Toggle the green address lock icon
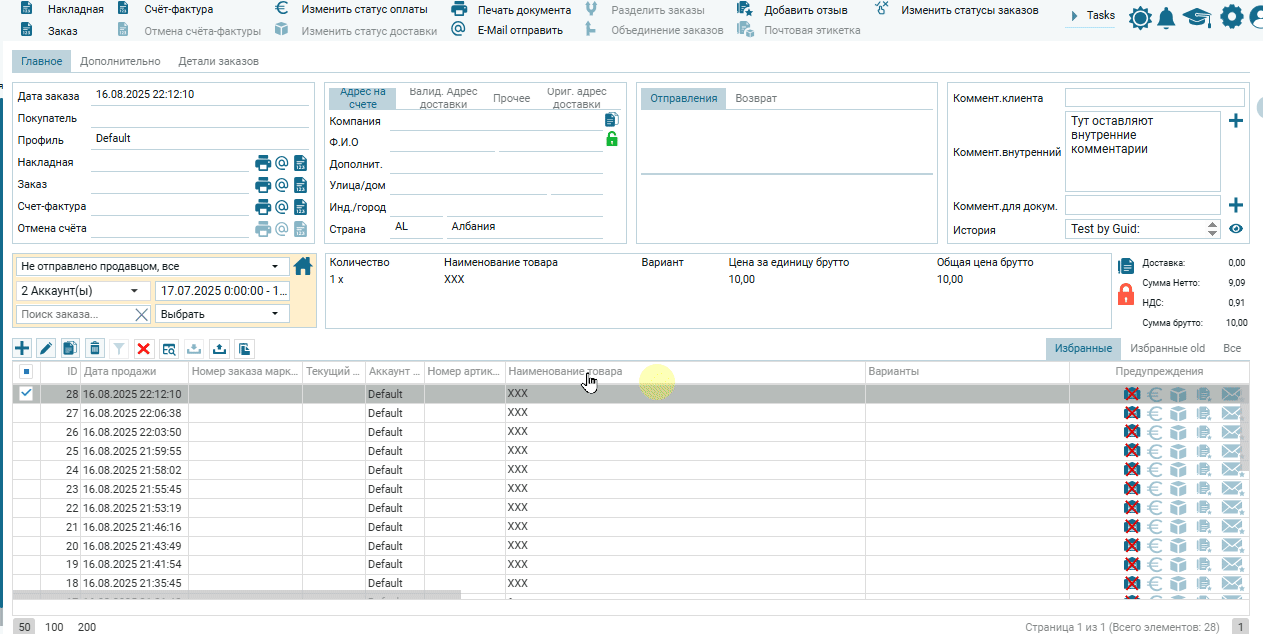Viewport: 1263px width, 634px height. [612, 140]
